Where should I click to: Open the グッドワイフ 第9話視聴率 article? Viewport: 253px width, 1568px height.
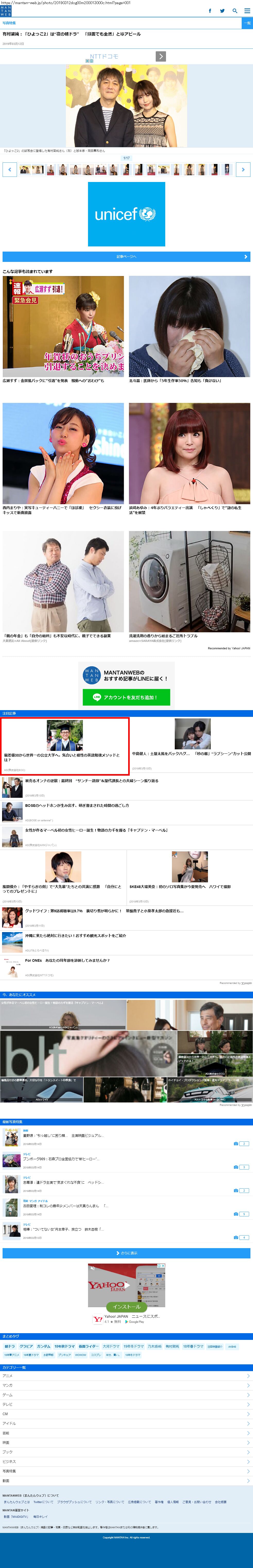pyautogui.click(x=127, y=917)
